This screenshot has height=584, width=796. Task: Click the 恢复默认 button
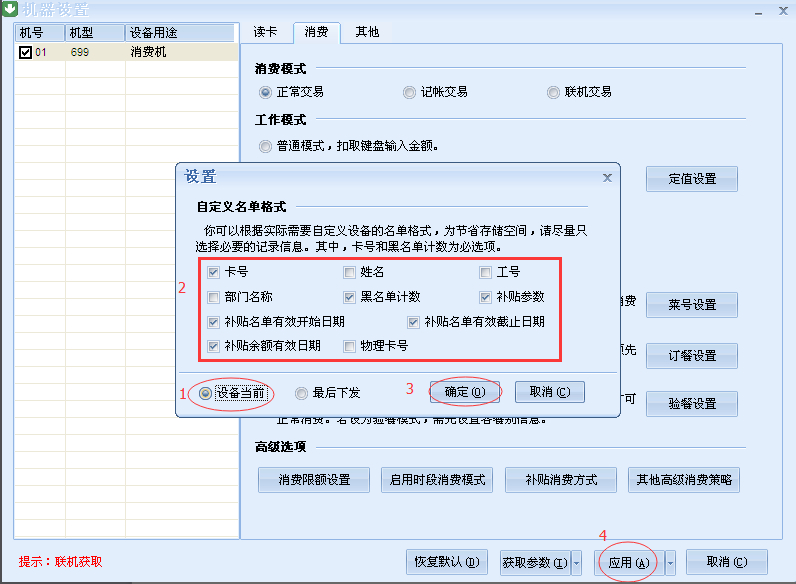pos(446,562)
